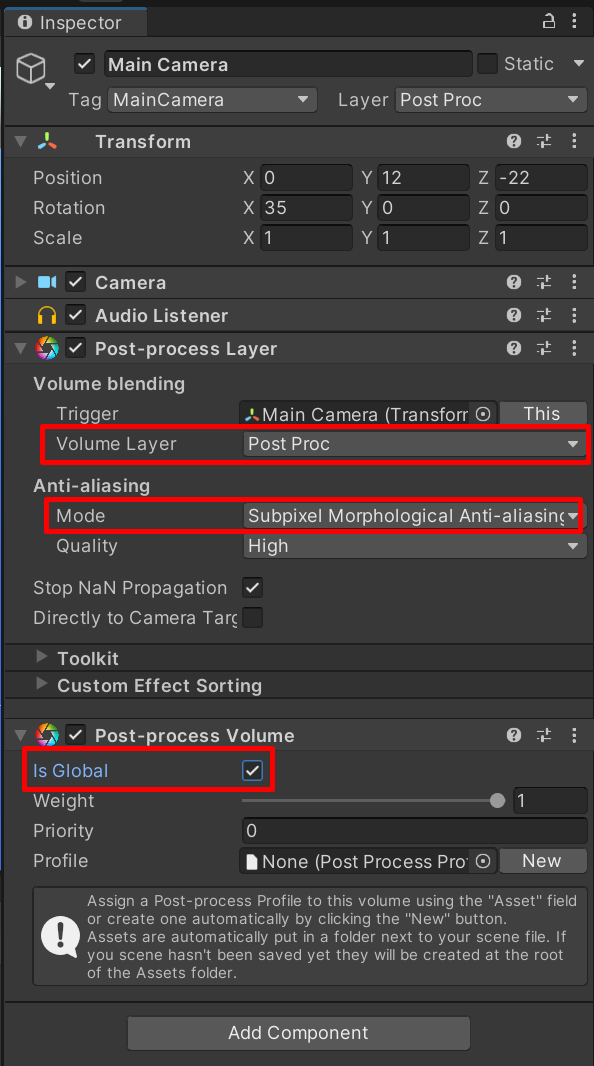Screen dimensions: 594x1066
Task: Expand the Camera component foldout
Action: (x=20, y=281)
